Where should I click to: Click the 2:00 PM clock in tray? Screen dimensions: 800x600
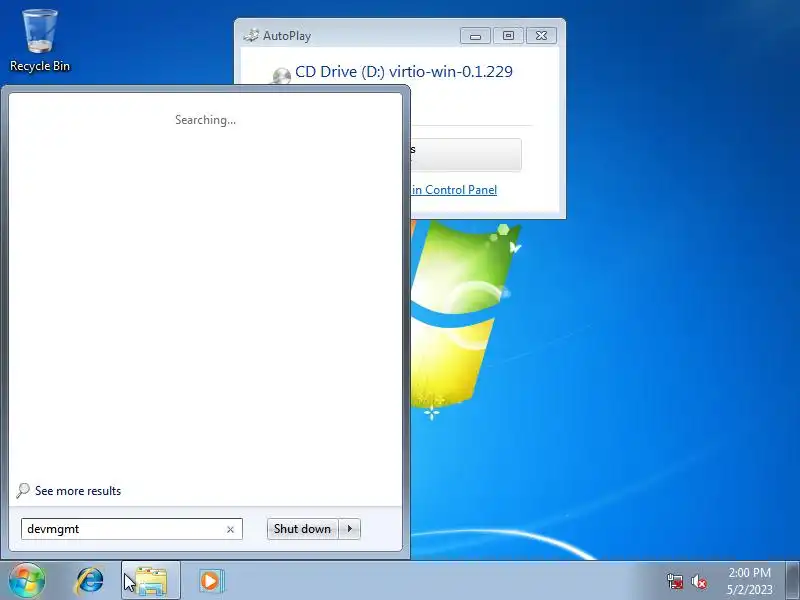[749, 572]
